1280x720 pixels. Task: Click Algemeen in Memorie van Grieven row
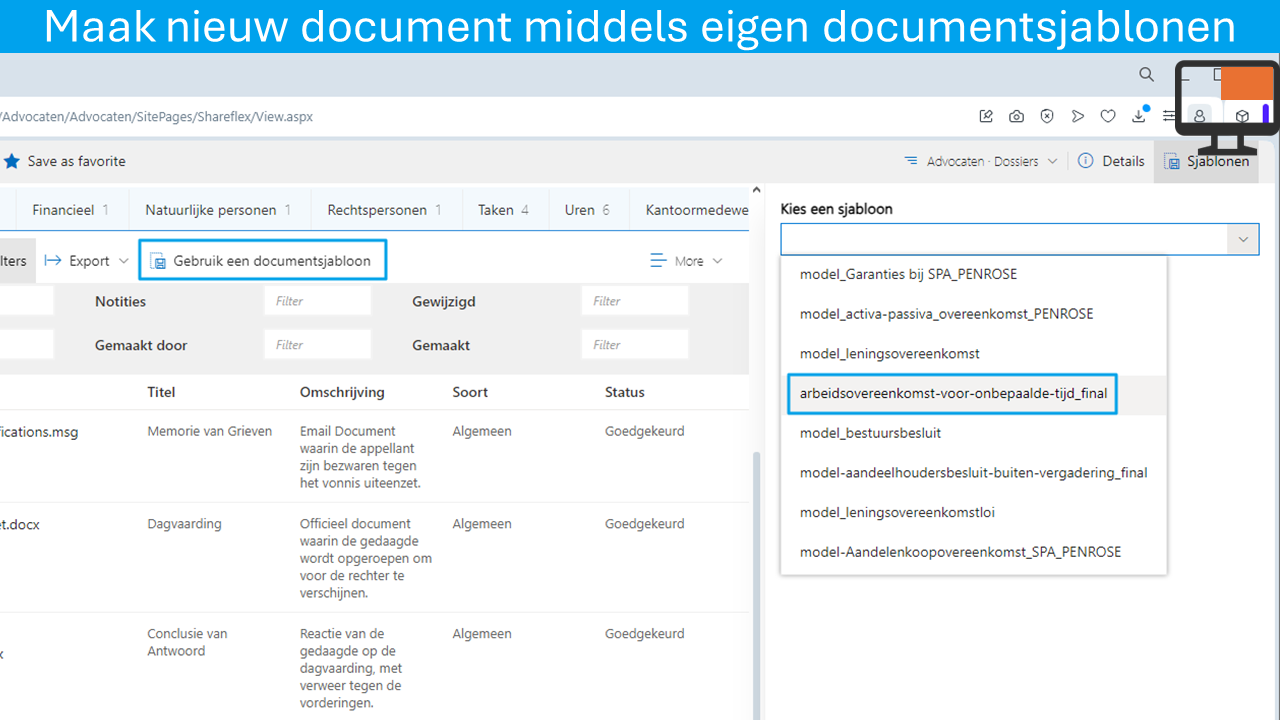click(x=482, y=431)
